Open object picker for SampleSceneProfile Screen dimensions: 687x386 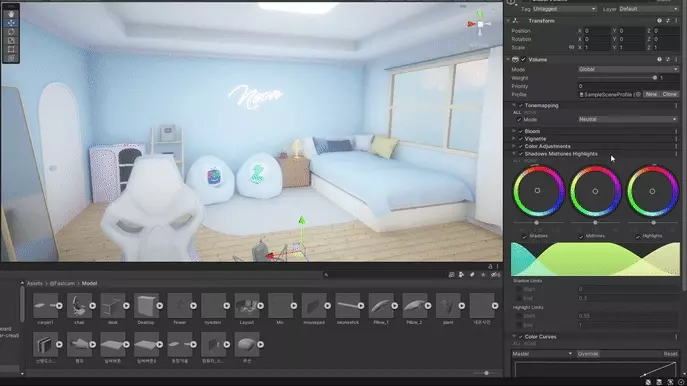point(638,94)
